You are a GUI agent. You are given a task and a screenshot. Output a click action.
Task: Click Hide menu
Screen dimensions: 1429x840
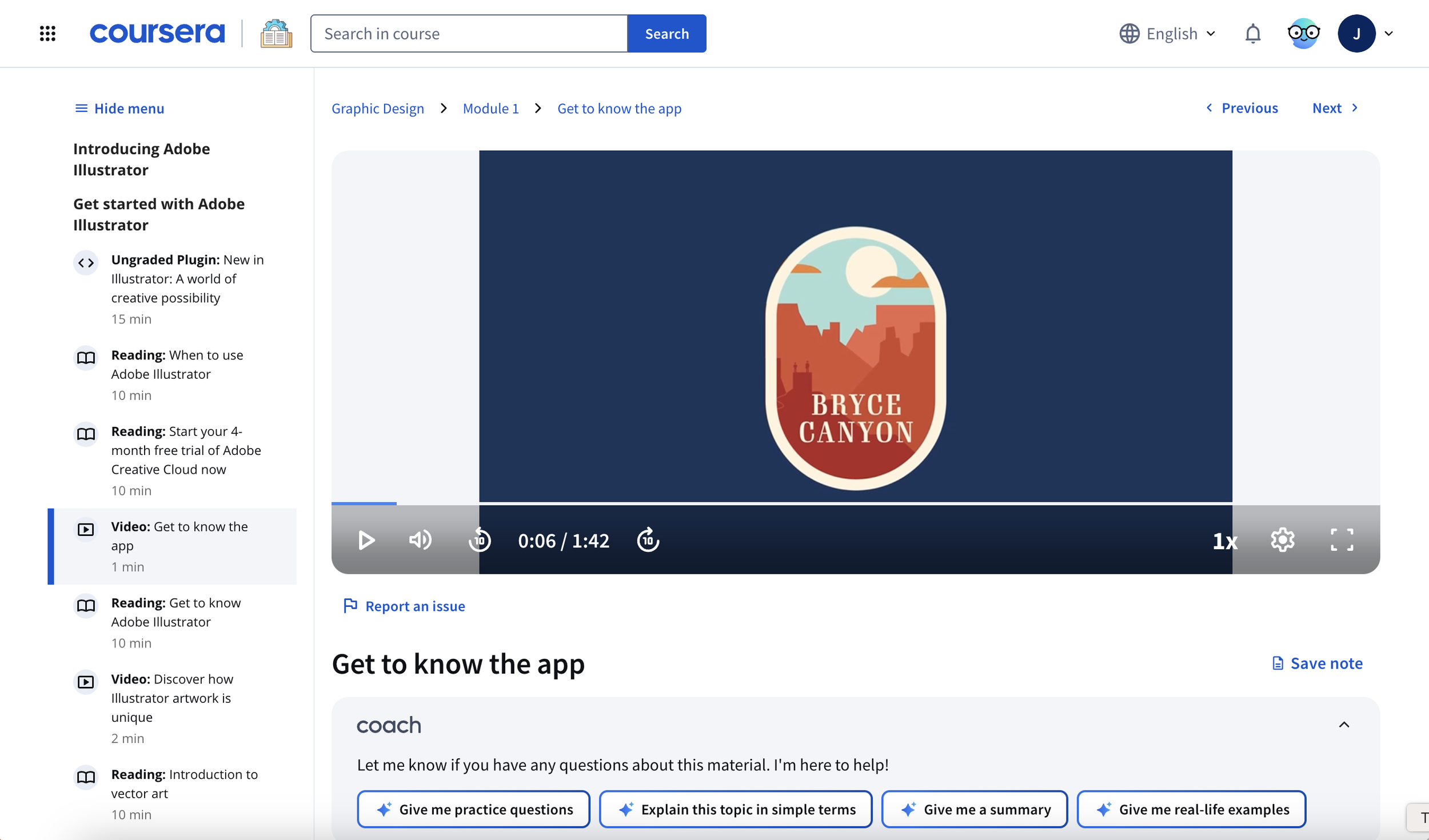click(119, 108)
